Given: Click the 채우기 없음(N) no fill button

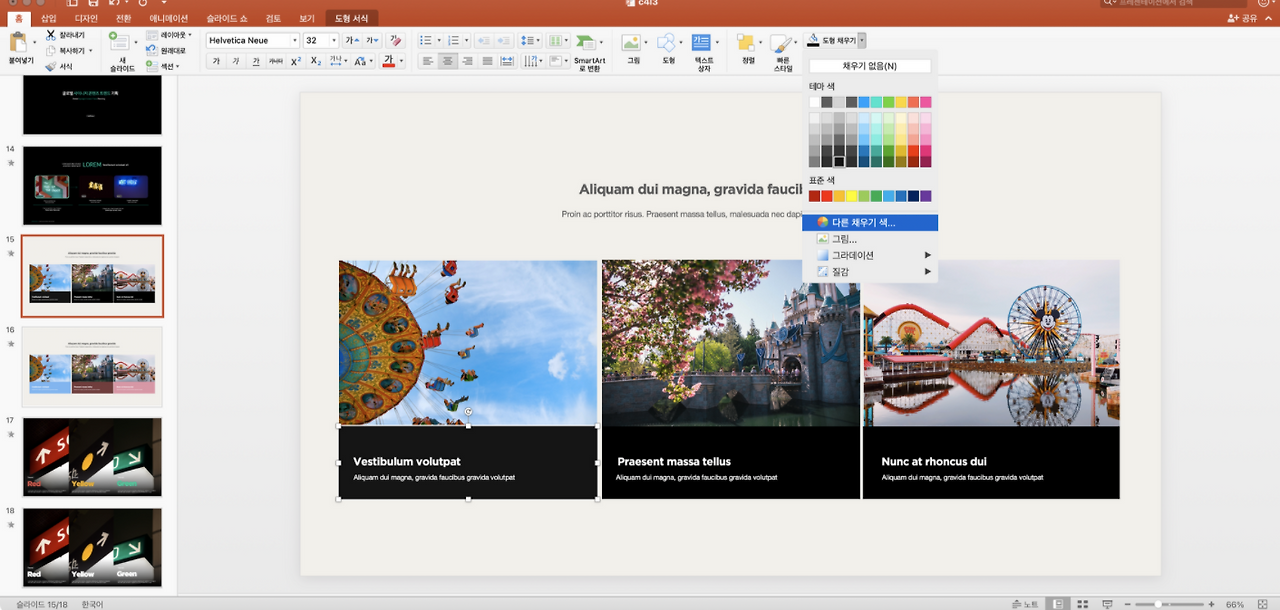Looking at the screenshot, I should [869, 66].
